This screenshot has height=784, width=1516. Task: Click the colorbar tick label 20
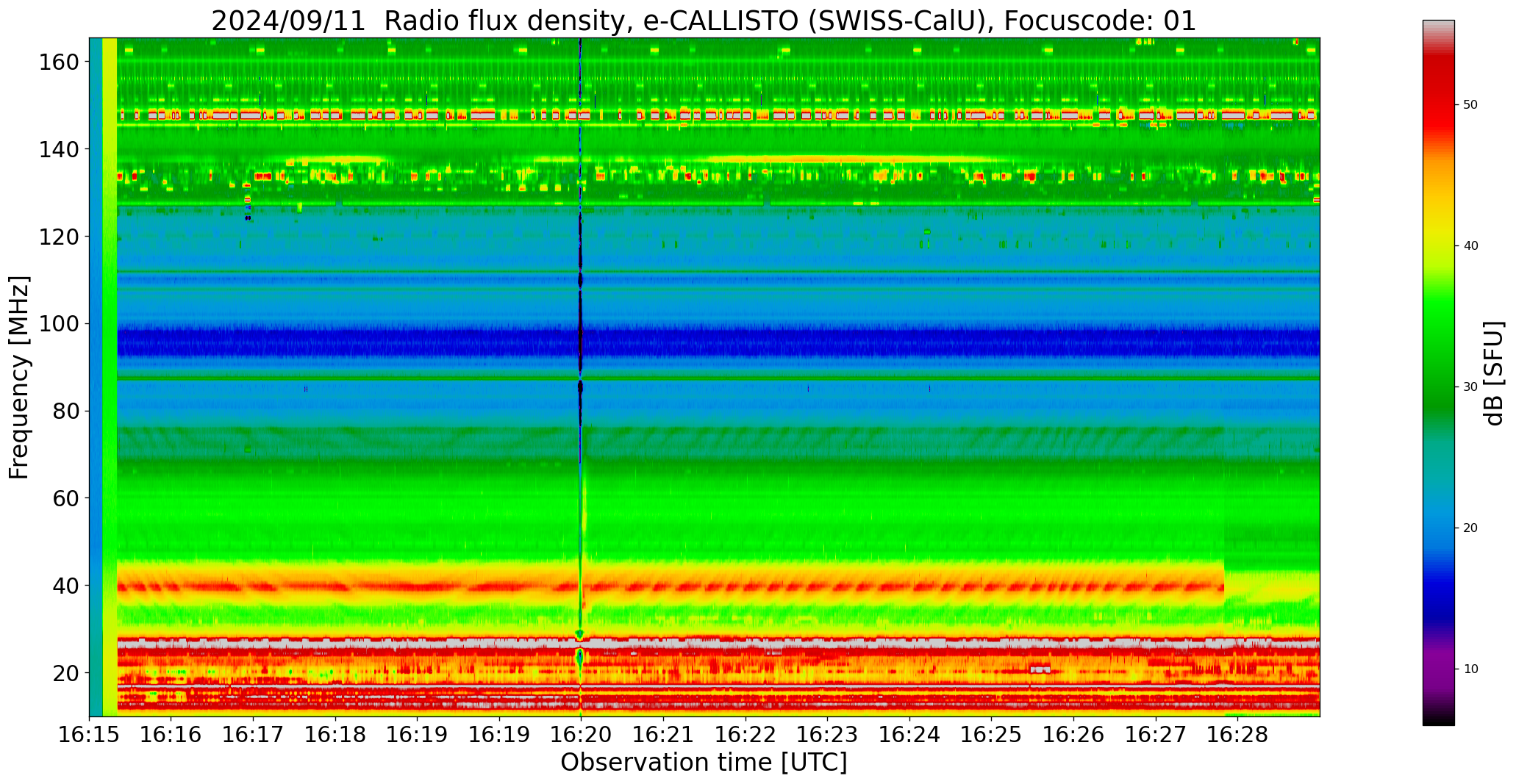1470,528
